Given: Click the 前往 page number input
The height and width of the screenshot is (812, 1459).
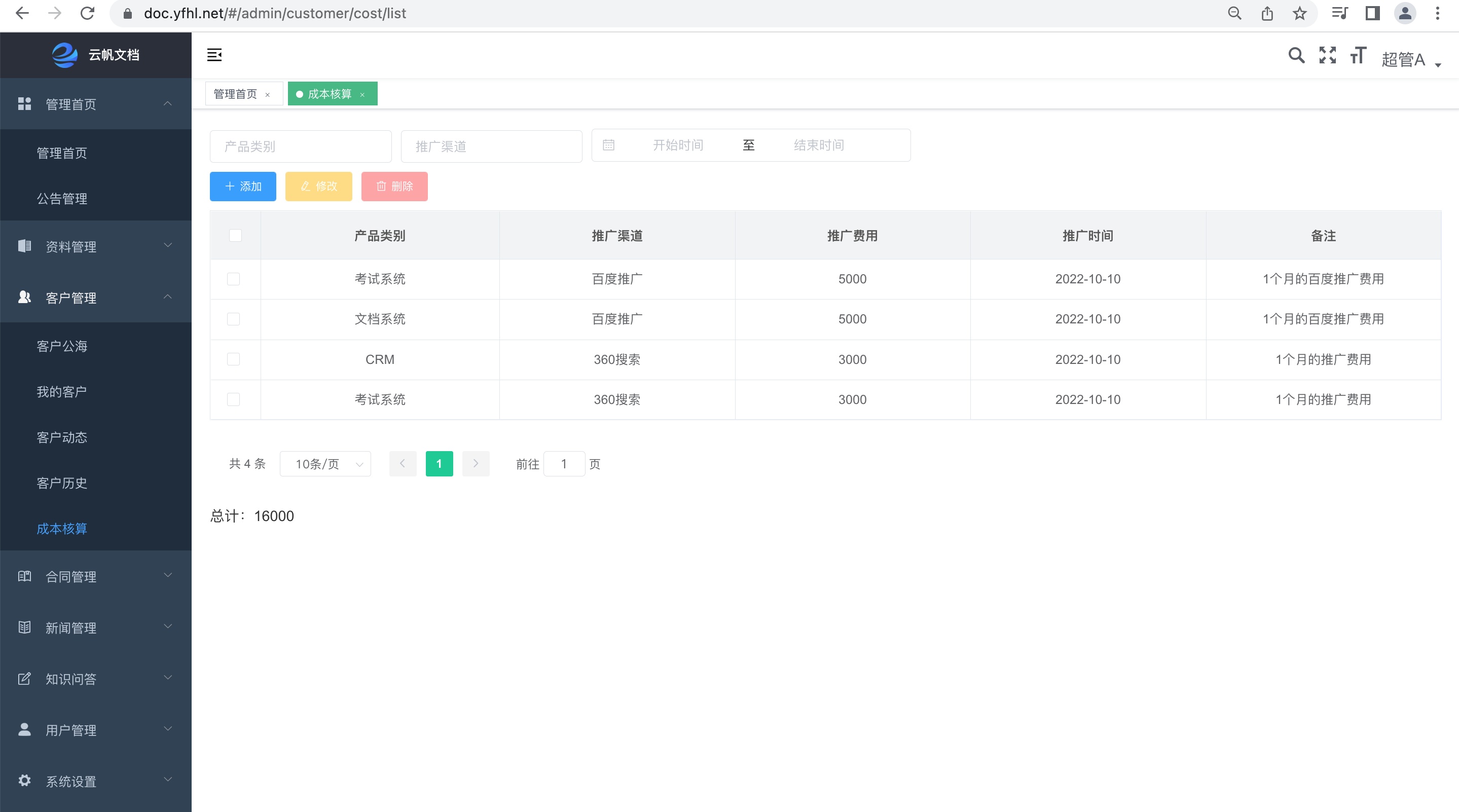Looking at the screenshot, I should click(x=564, y=464).
